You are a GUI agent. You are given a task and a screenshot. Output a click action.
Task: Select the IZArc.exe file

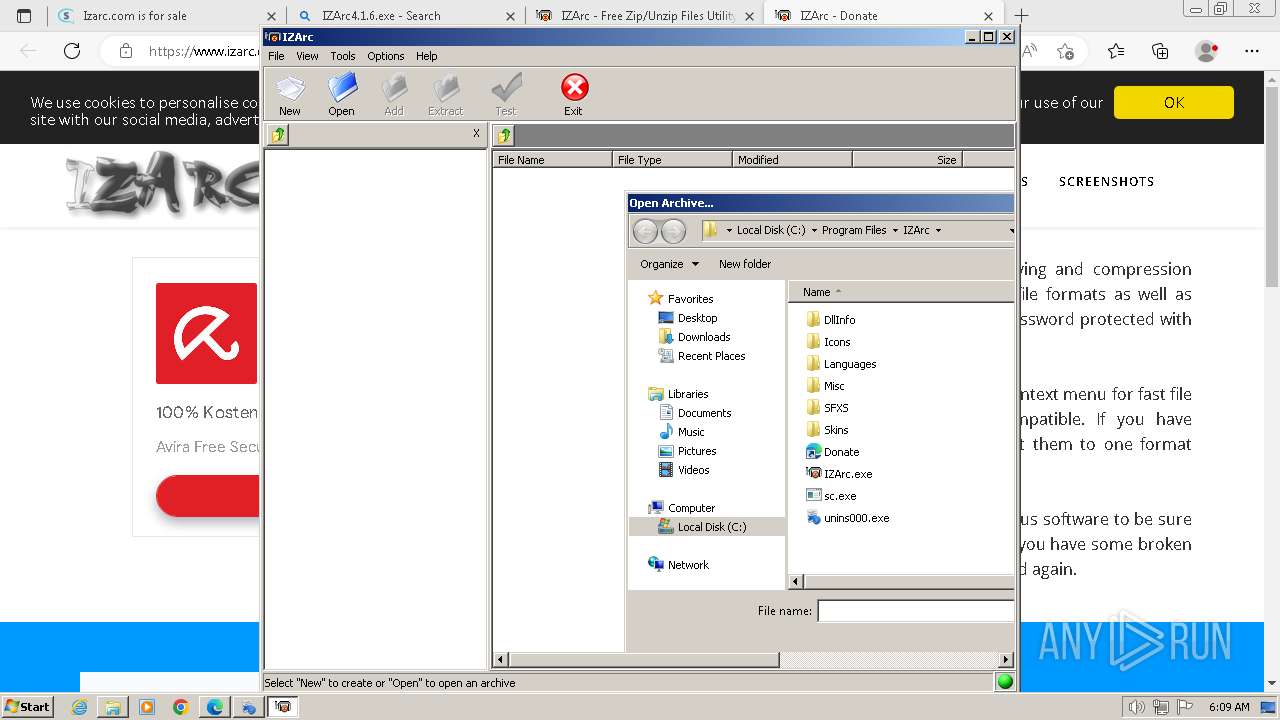pyautogui.click(x=839, y=474)
